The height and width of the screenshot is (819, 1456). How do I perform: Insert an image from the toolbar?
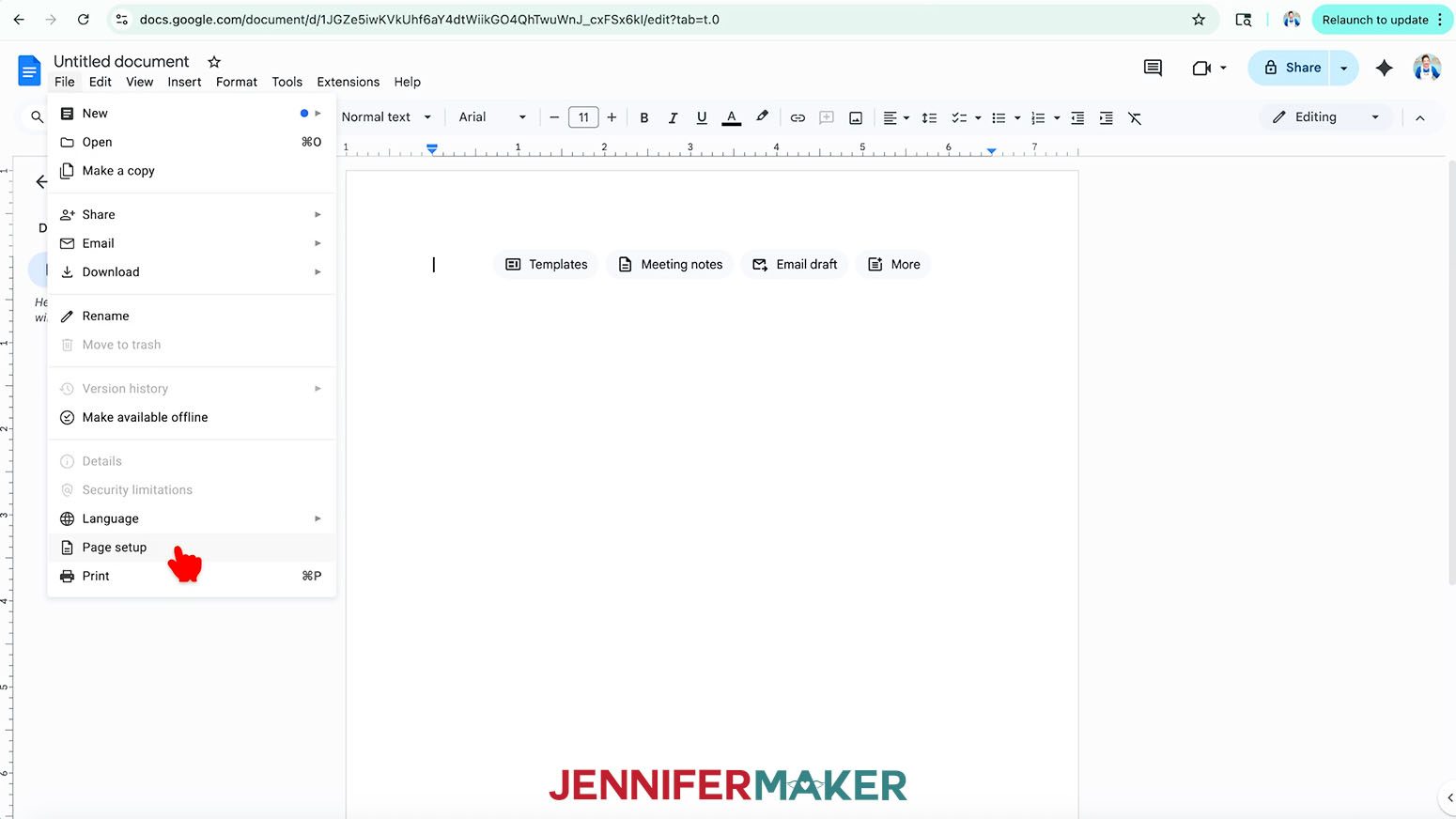[856, 117]
